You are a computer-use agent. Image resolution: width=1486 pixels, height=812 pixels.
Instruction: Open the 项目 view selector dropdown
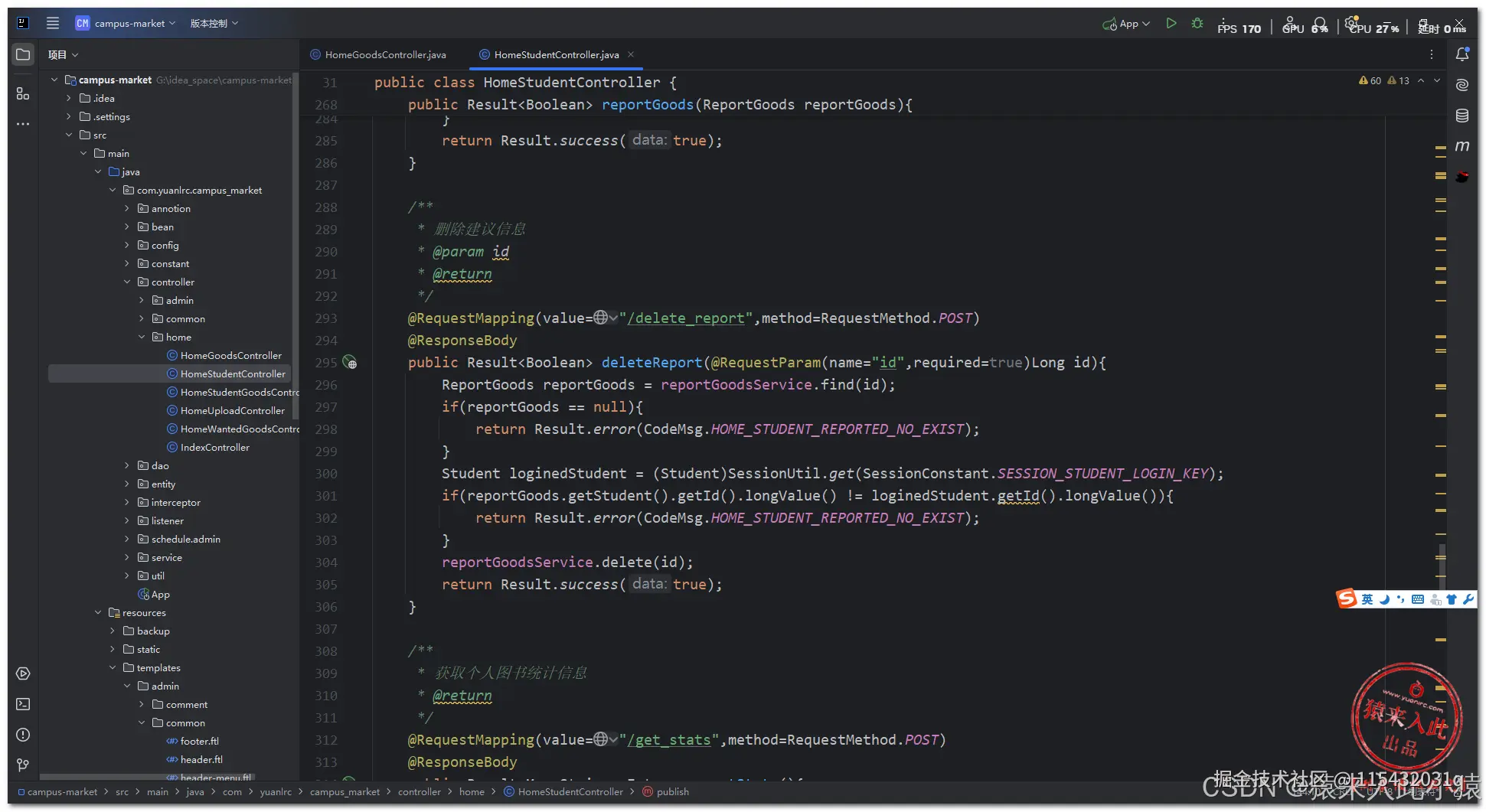click(64, 54)
